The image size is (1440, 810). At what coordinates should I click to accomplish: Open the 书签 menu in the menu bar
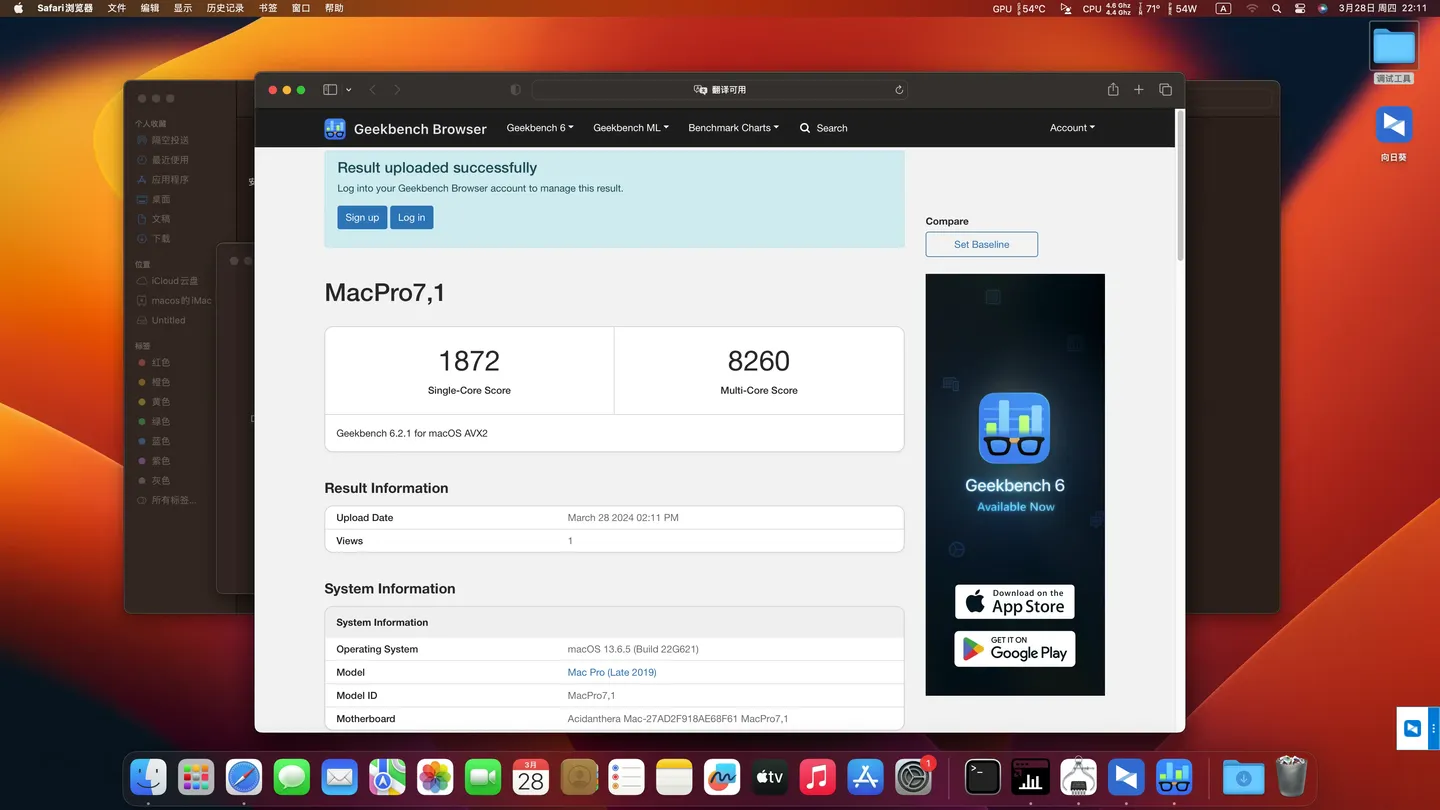267,7
